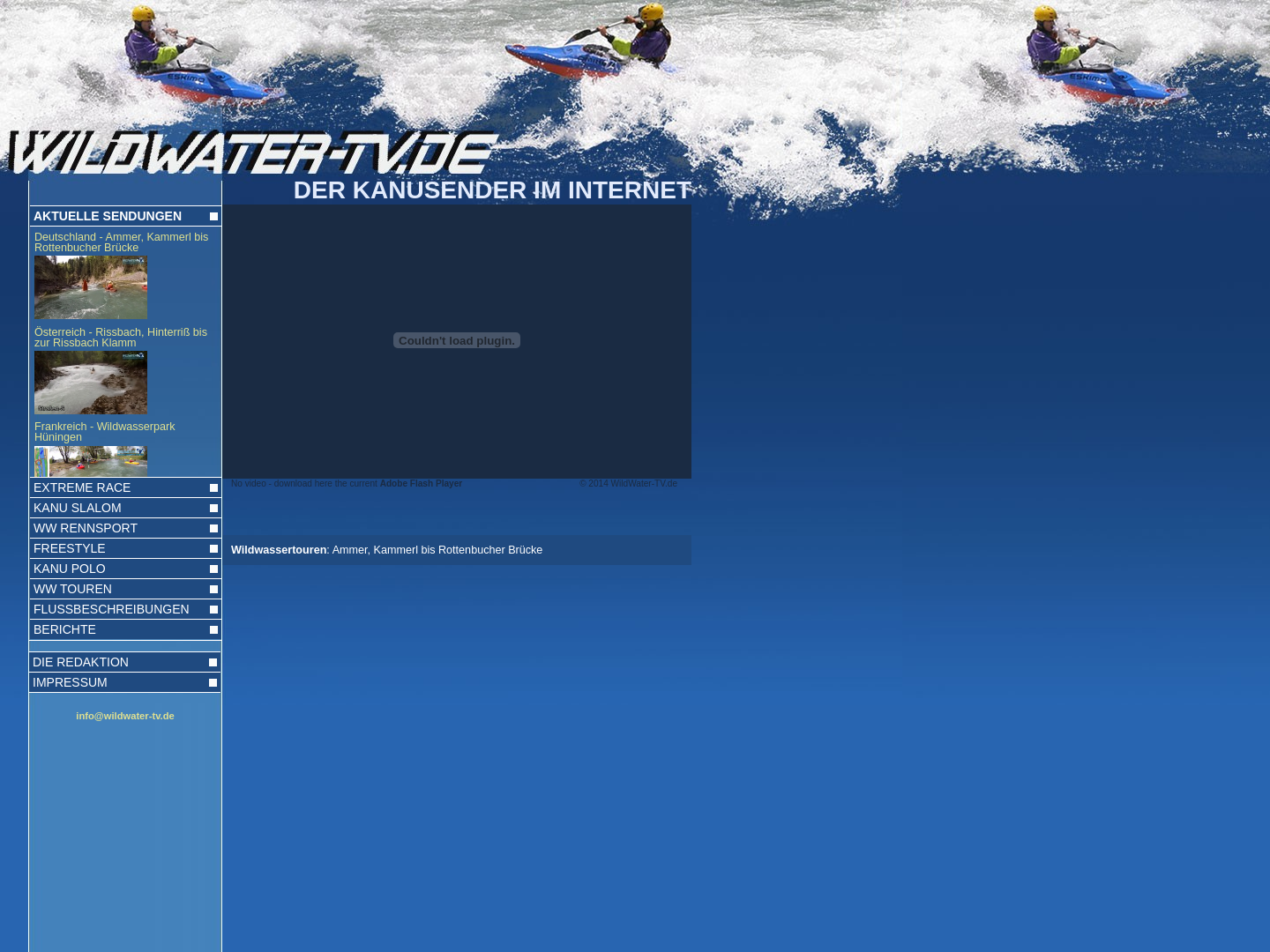Click the WILDWATER-TV.DE logo

(x=254, y=152)
